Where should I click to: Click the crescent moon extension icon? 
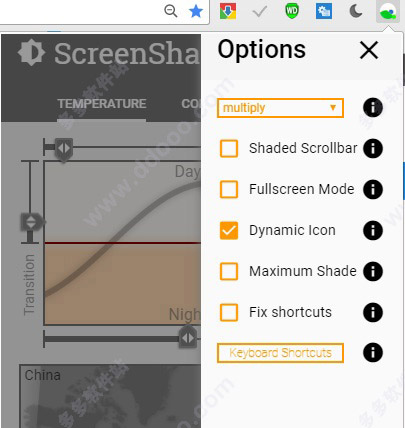[x=356, y=11]
